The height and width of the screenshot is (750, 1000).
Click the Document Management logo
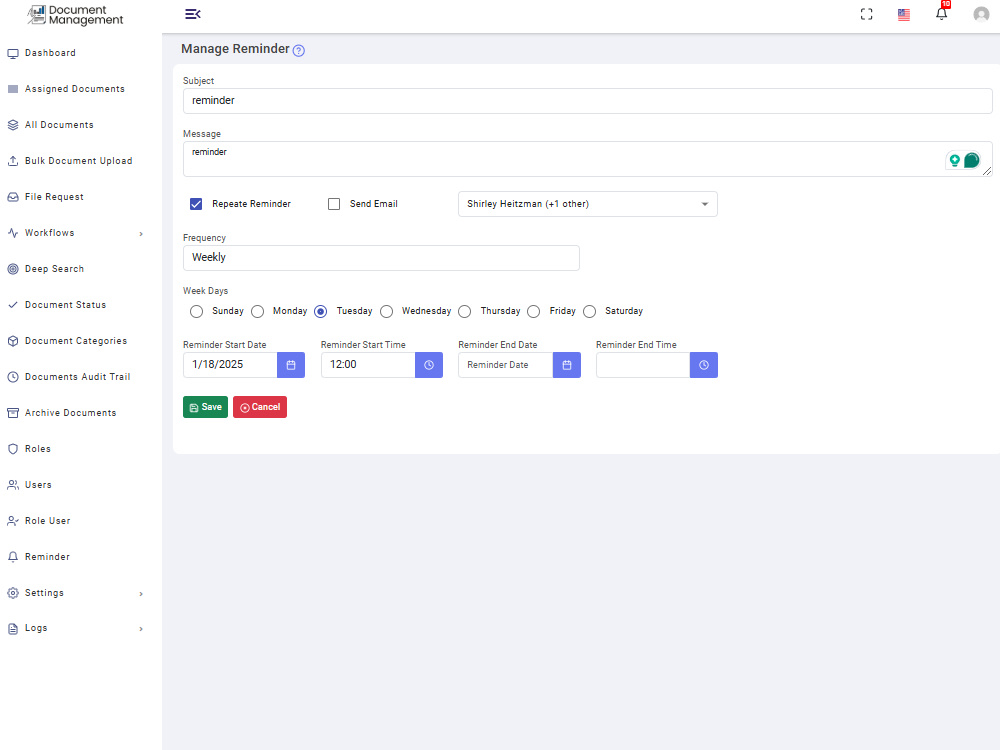click(75, 15)
